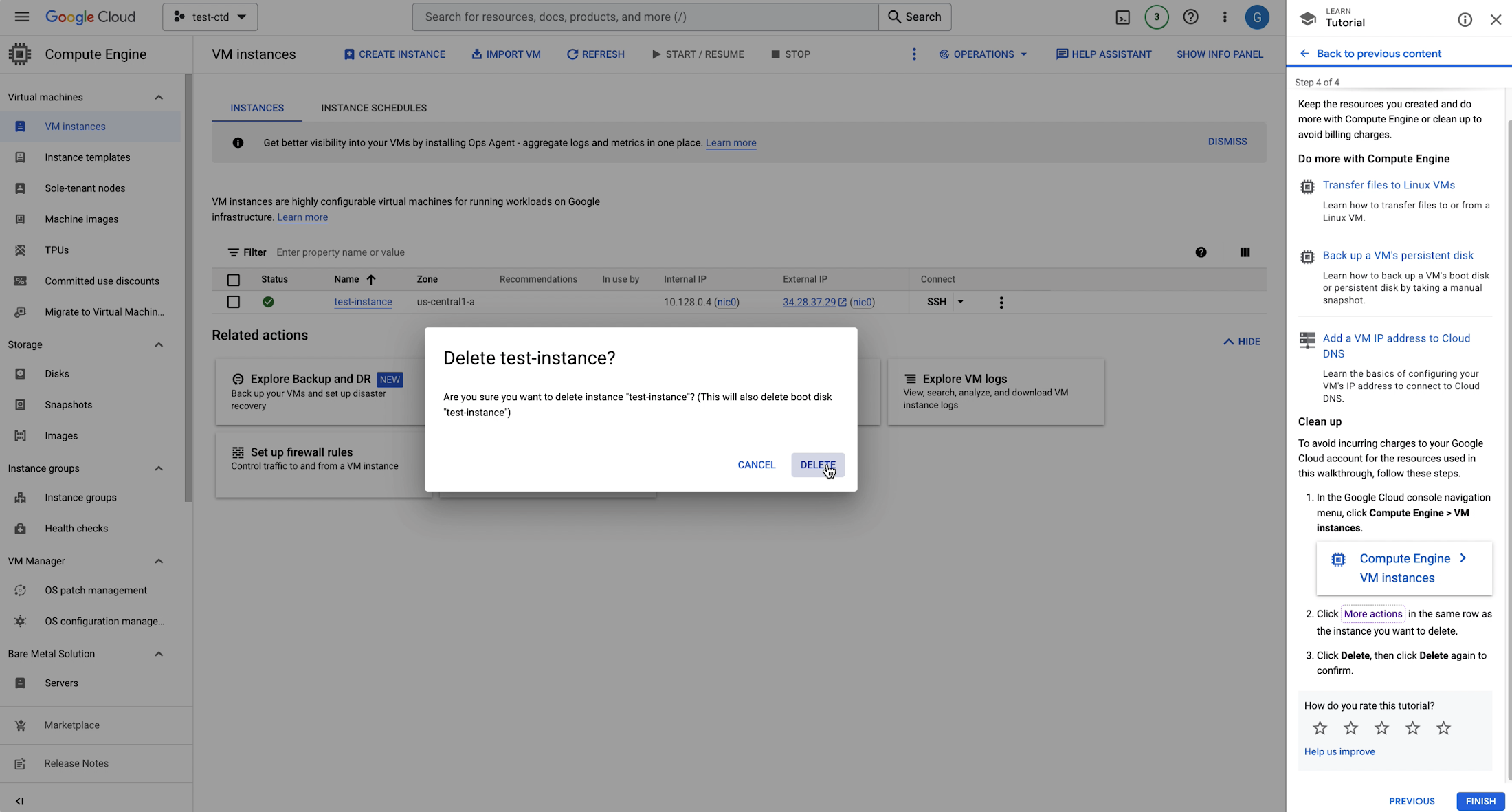Click the Refresh button
Screen dimensions: 1512x812
[595, 54]
